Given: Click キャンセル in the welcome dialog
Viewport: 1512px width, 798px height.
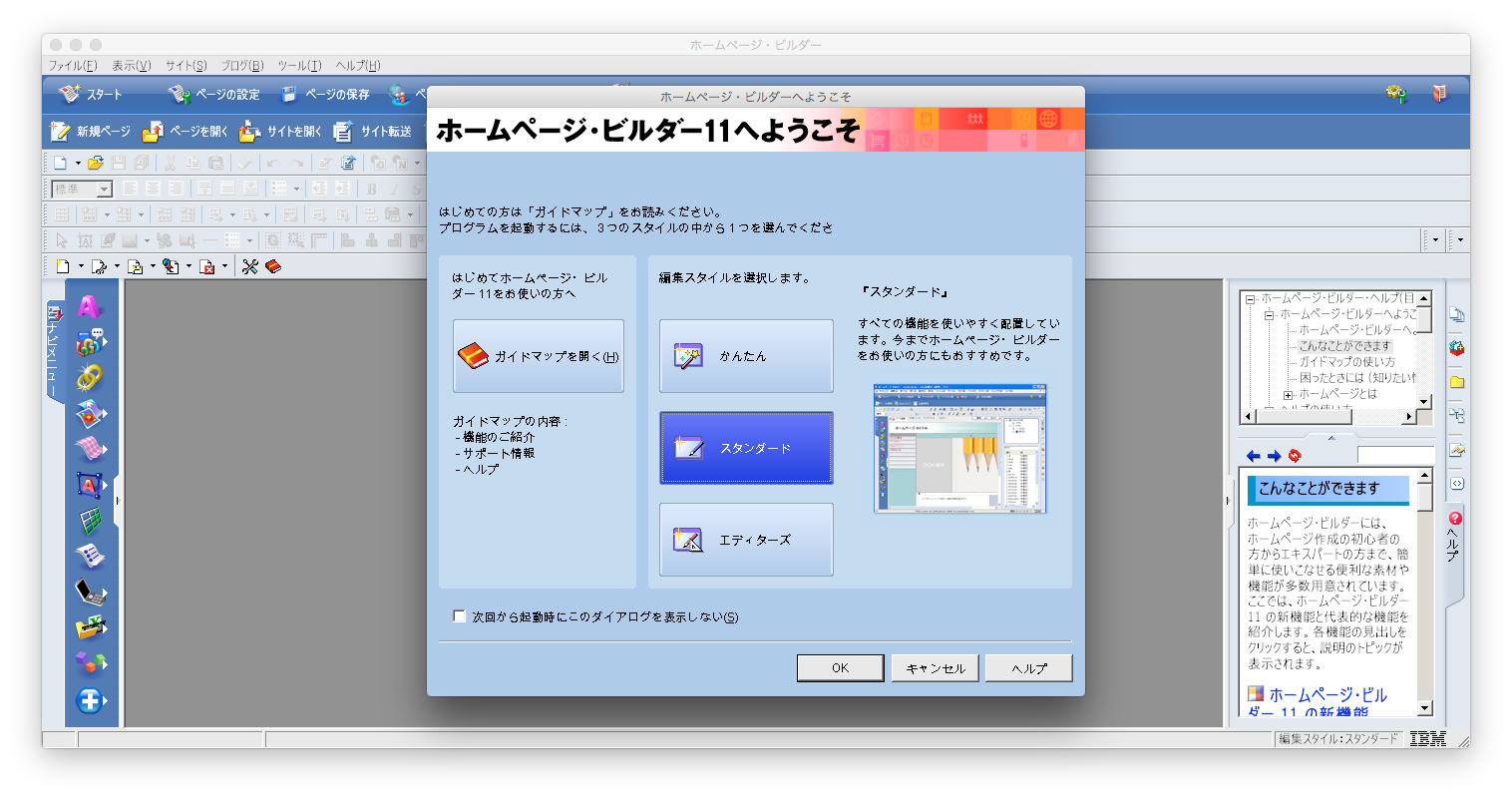Looking at the screenshot, I should (x=935, y=667).
